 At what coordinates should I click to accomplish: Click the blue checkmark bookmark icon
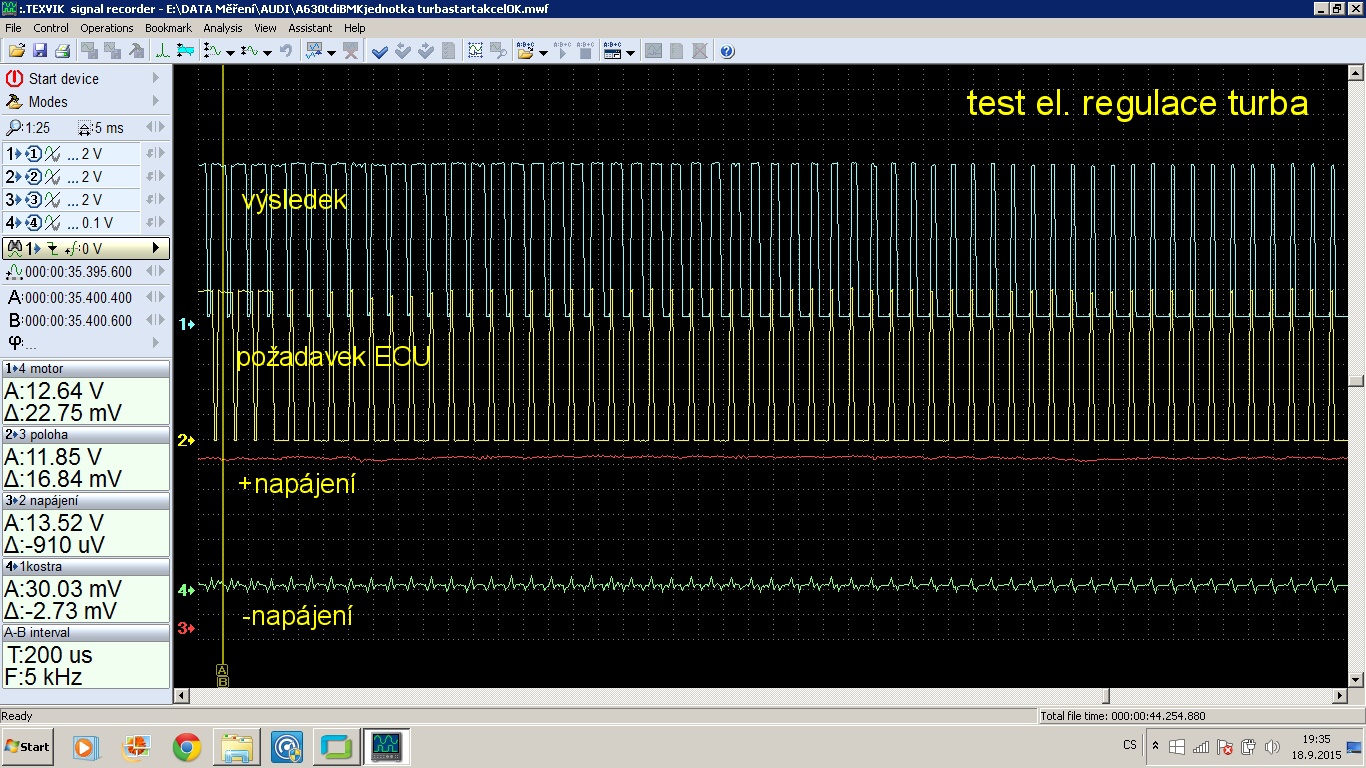(380, 51)
